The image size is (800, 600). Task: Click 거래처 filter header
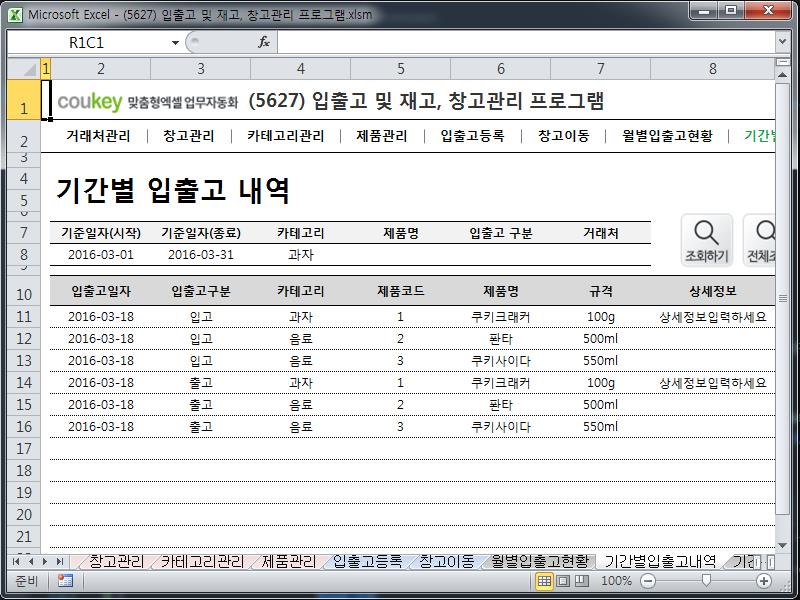coord(601,233)
